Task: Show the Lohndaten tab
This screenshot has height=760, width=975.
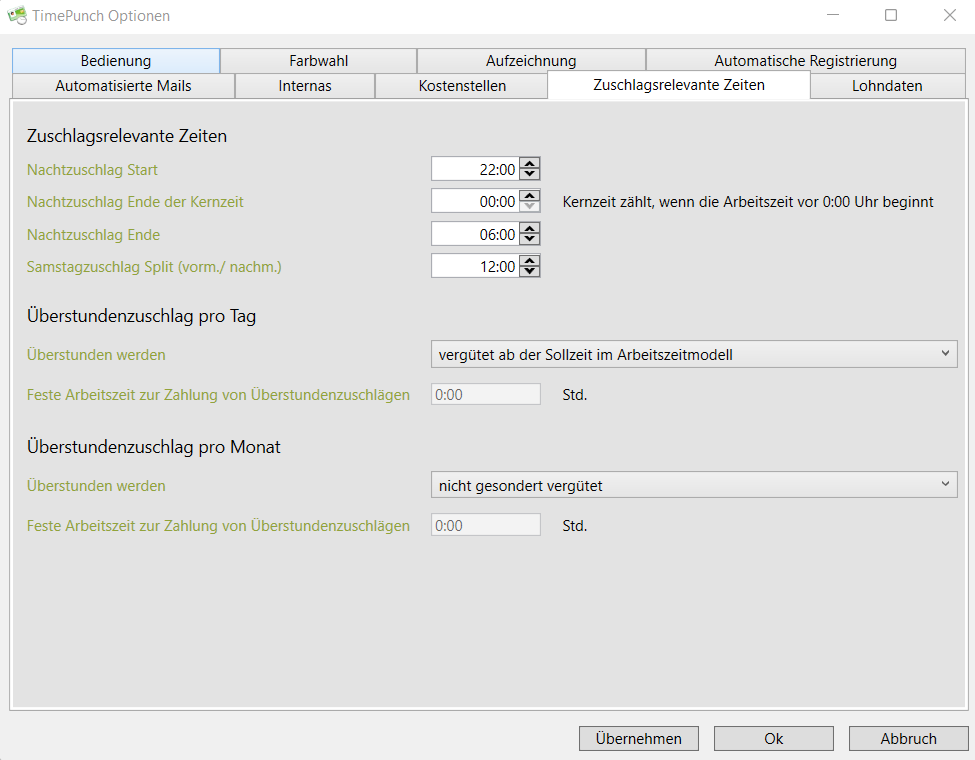Action: [887, 86]
